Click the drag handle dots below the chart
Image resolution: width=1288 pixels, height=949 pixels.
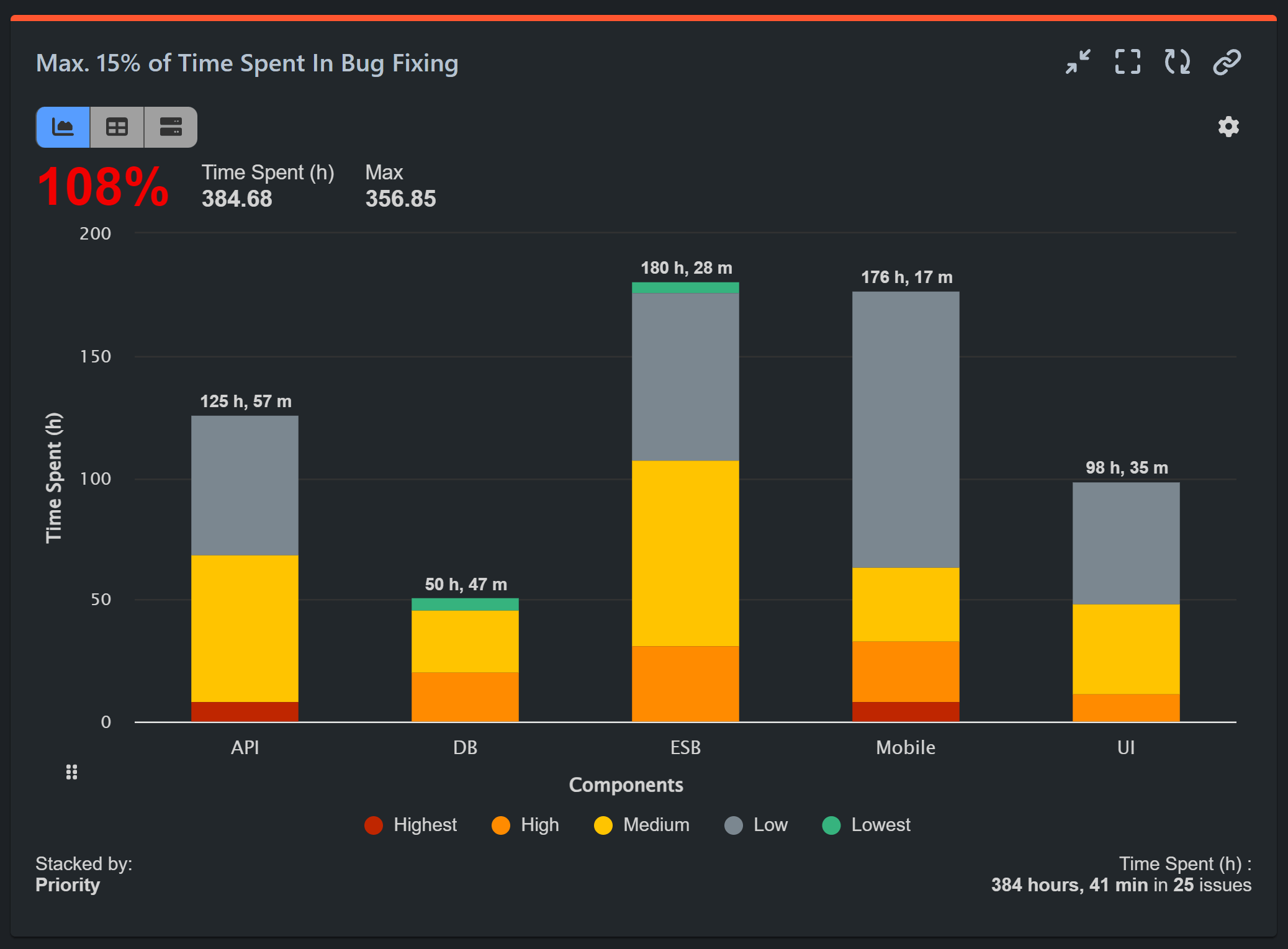click(71, 771)
